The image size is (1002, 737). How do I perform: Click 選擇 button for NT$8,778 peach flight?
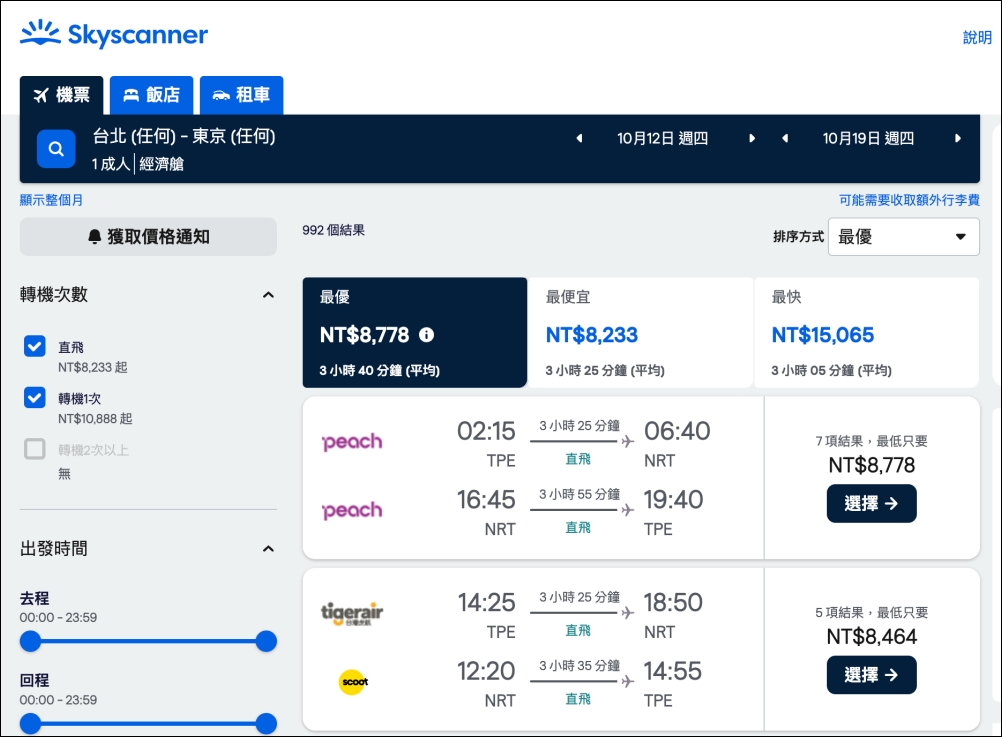click(x=872, y=504)
